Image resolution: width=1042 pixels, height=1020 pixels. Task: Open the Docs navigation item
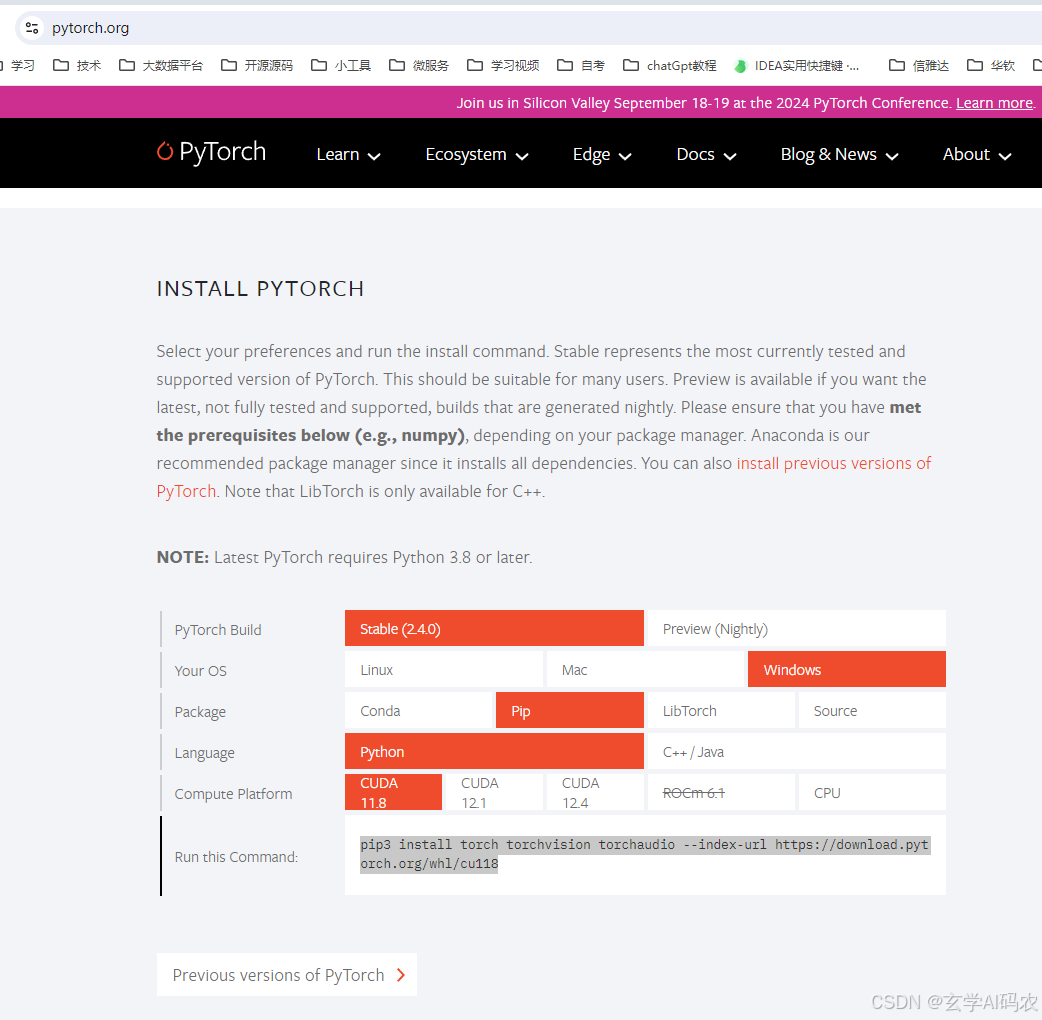(695, 154)
